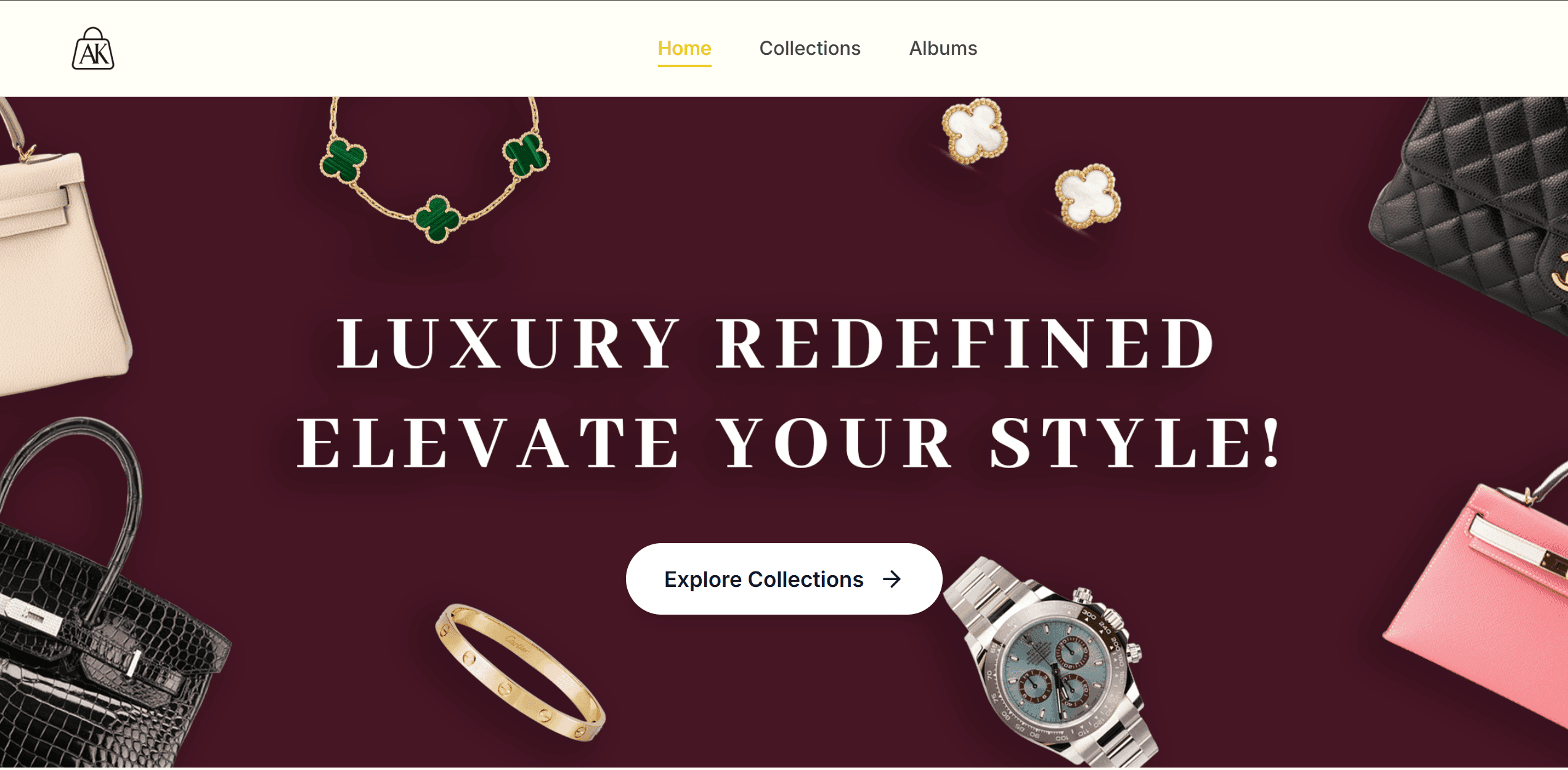
Task: Click the AK handbag logo icon
Action: pyautogui.click(x=93, y=49)
